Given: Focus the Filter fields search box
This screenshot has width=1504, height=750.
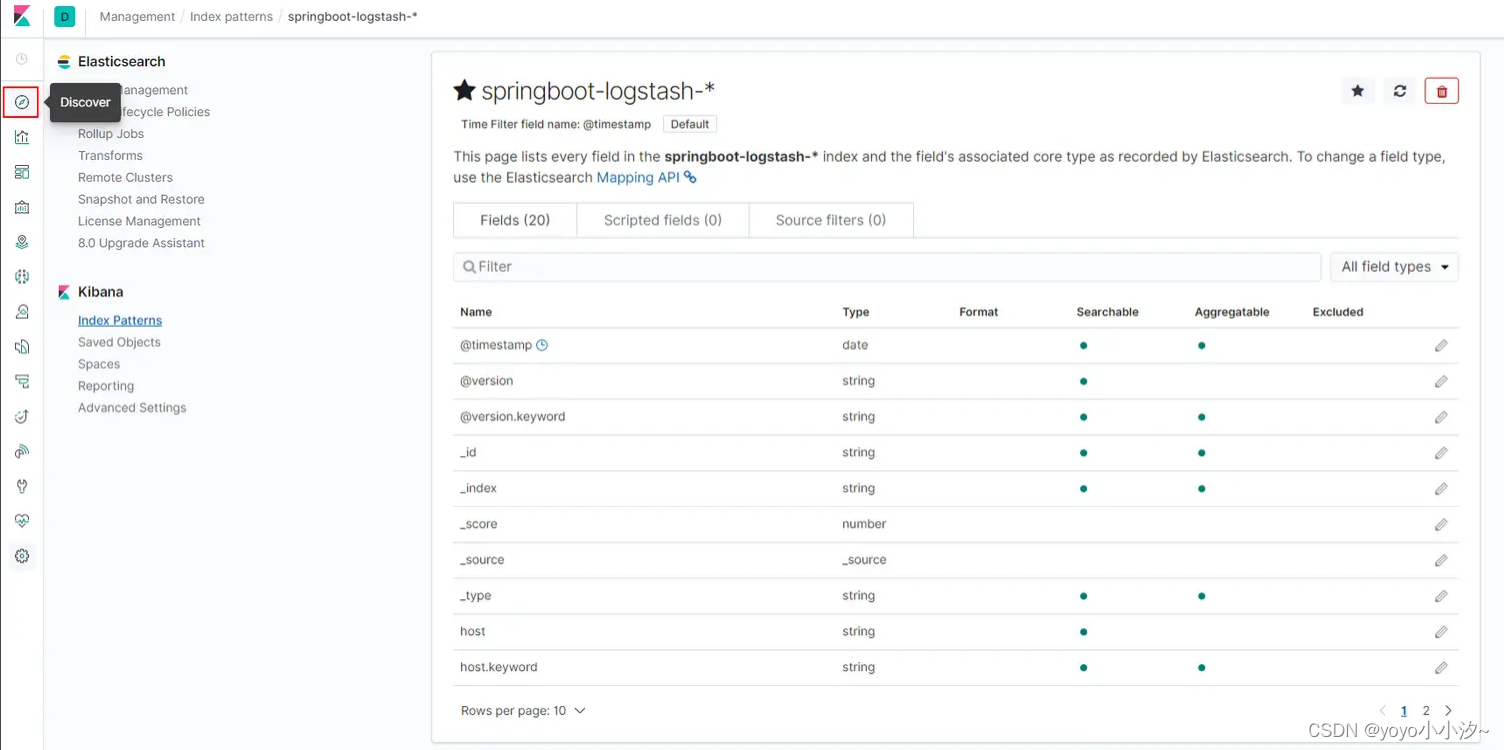Looking at the screenshot, I should point(887,267).
